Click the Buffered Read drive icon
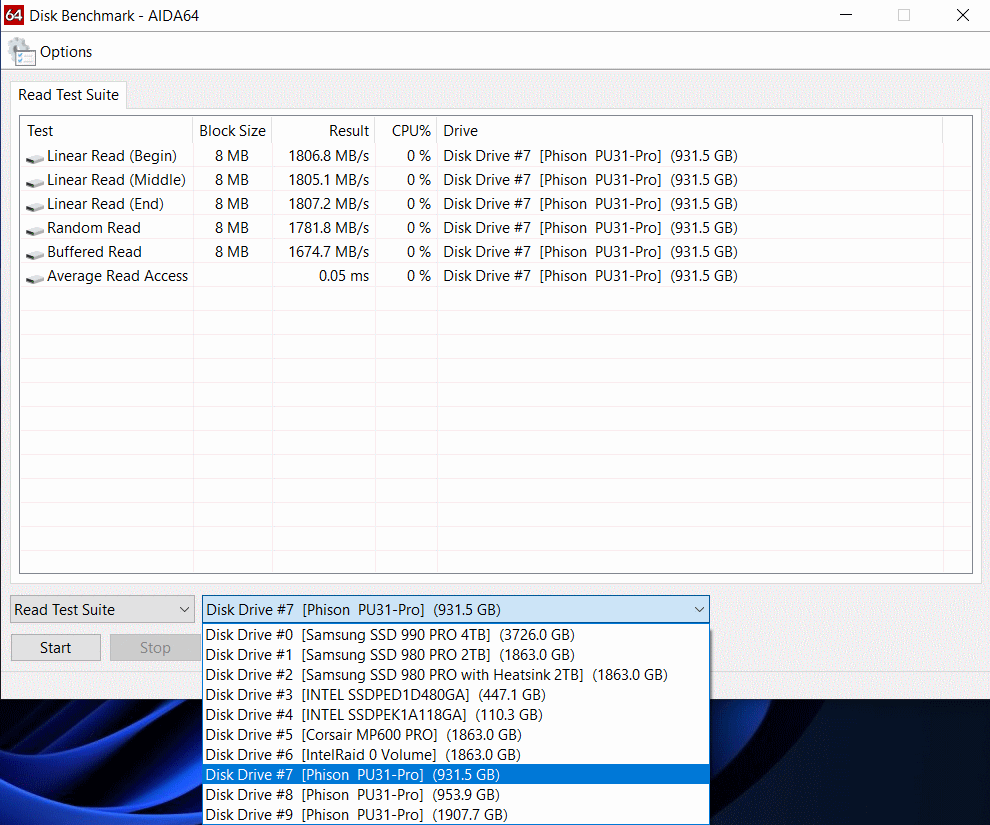 tap(35, 253)
